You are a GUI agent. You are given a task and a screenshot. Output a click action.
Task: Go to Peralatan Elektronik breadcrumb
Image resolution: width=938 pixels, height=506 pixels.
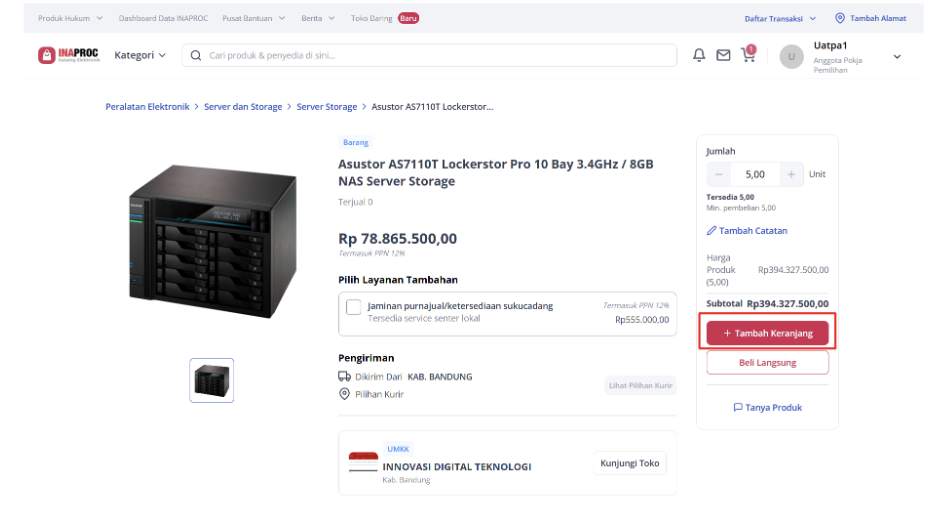(x=147, y=106)
